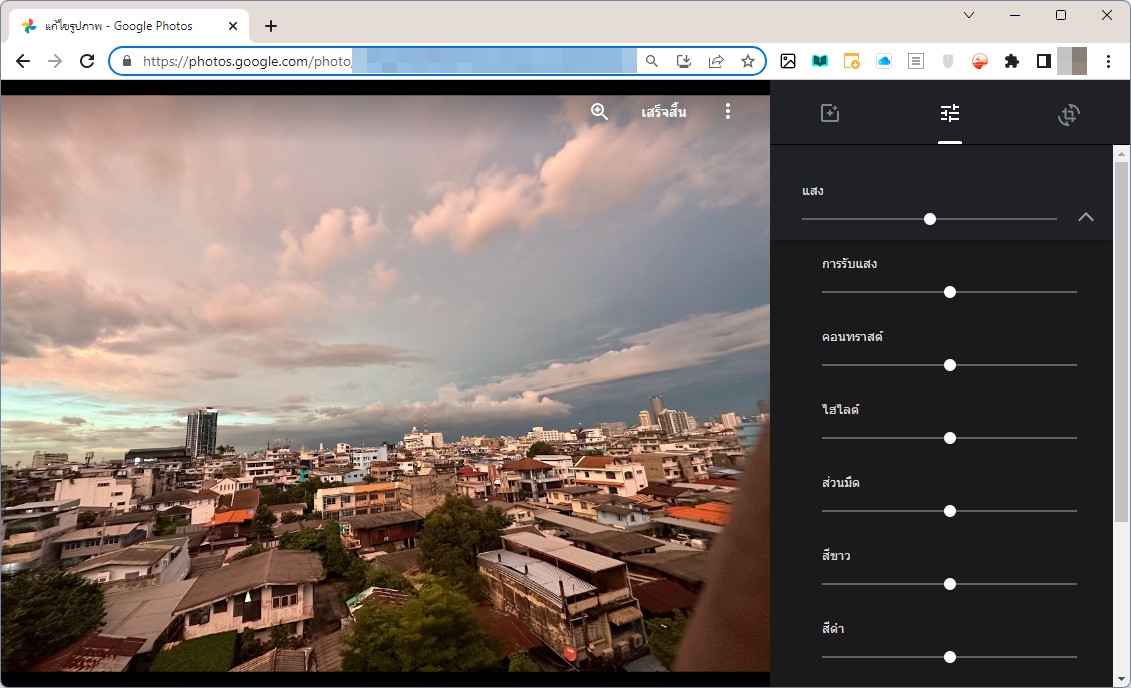Open the crop and rotate tab
1131x688 pixels.
click(x=1069, y=114)
